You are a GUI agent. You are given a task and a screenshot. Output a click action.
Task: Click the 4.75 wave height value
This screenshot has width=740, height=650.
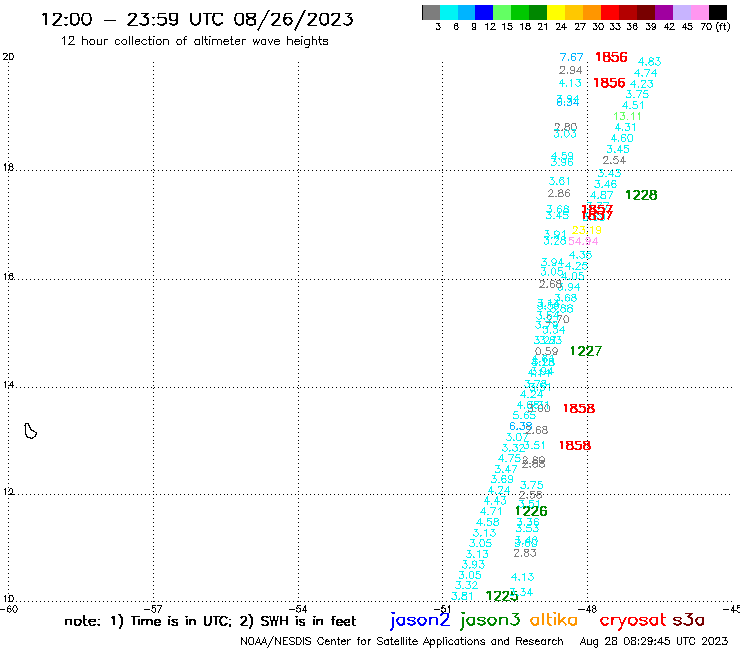pyautogui.click(x=510, y=458)
